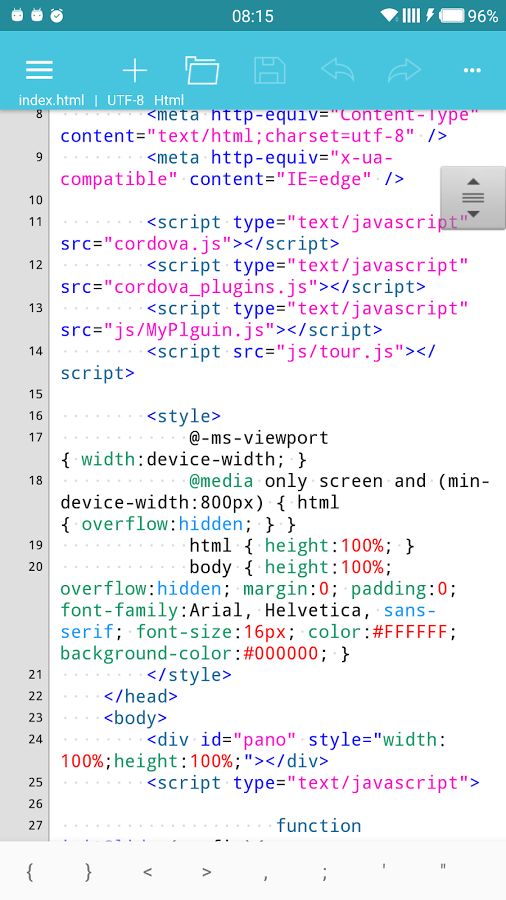The image size is (506, 900).
Task: Insert a closing curly brace symbol
Action: click(x=88, y=872)
